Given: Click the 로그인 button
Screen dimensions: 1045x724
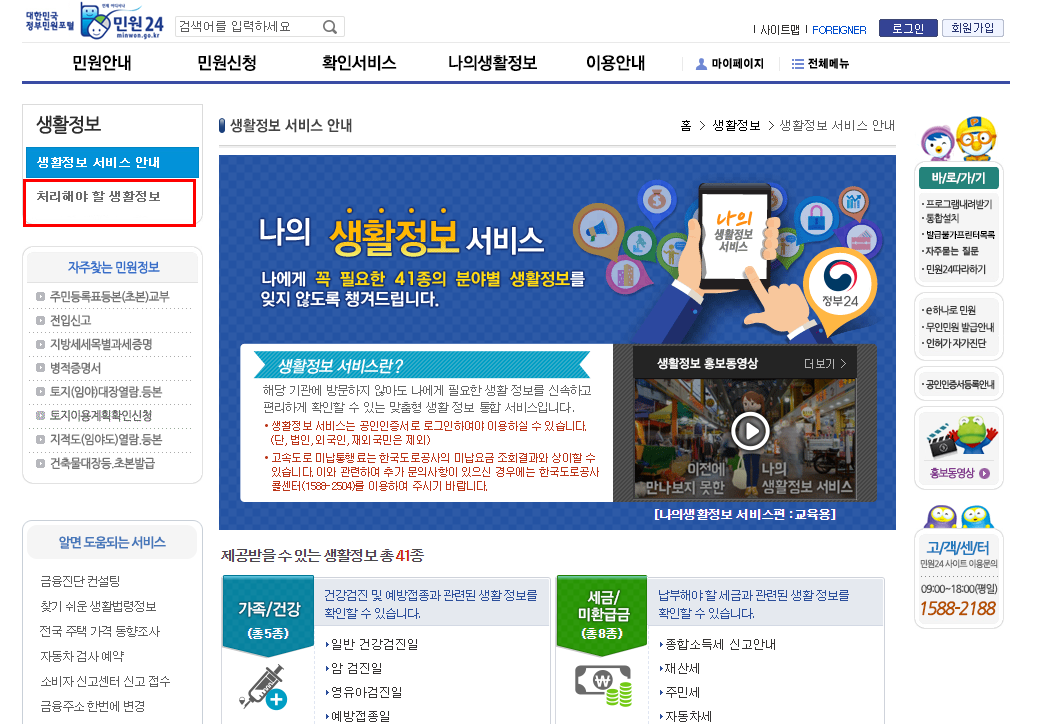Looking at the screenshot, I should pyautogui.click(x=908, y=28).
